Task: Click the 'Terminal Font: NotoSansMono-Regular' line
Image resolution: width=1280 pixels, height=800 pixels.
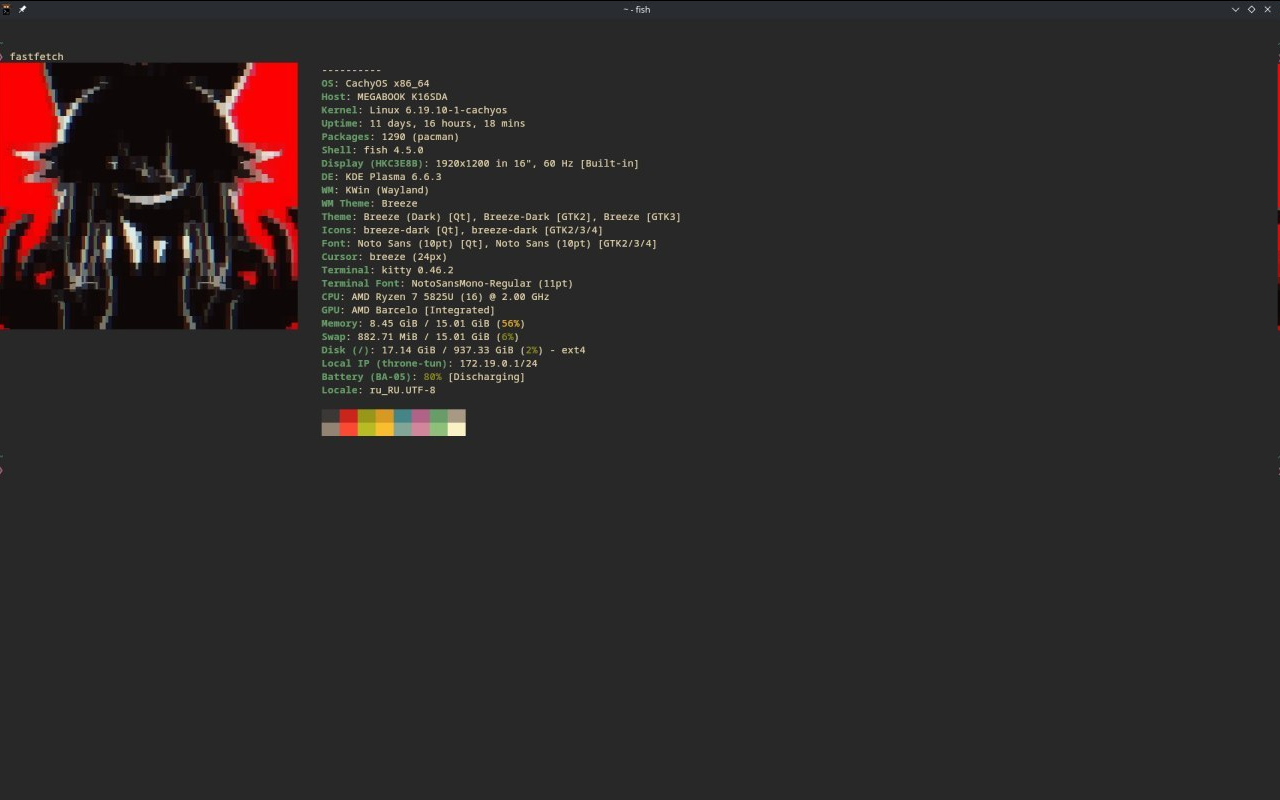Action: point(447,284)
